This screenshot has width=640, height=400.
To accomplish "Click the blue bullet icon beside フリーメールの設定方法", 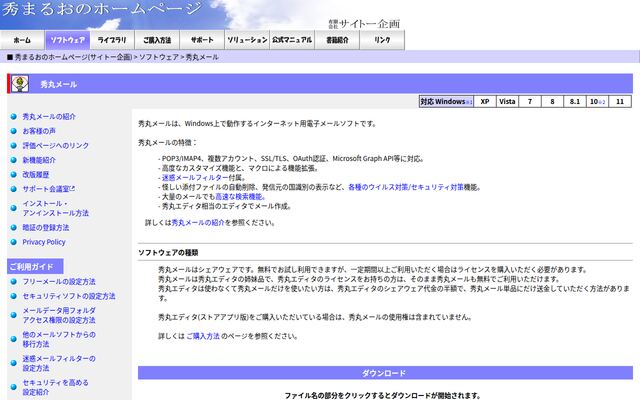I will (13, 282).
